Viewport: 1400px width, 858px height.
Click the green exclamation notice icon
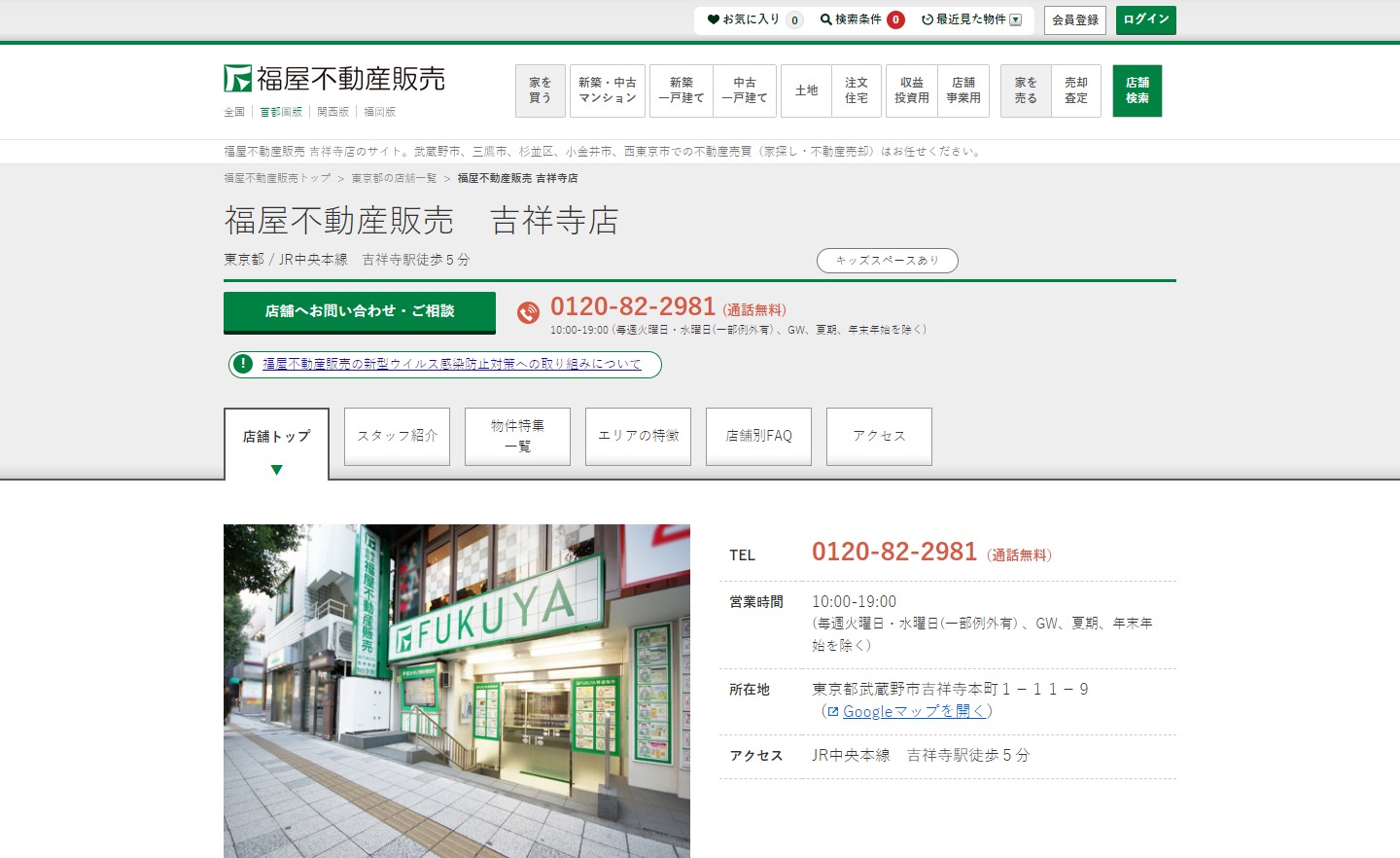tap(243, 364)
